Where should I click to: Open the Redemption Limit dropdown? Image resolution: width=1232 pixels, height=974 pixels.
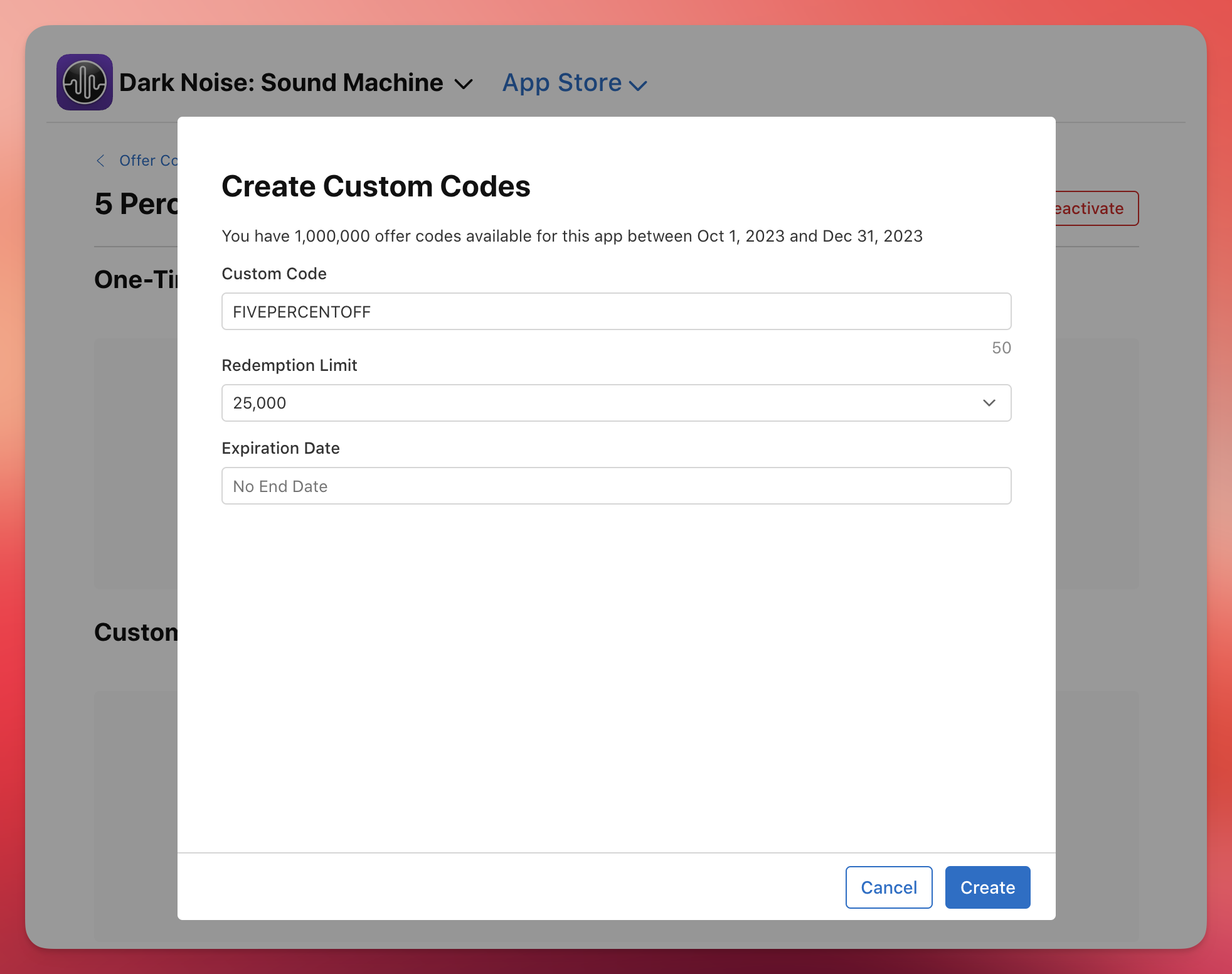click(x=616, y=403)
